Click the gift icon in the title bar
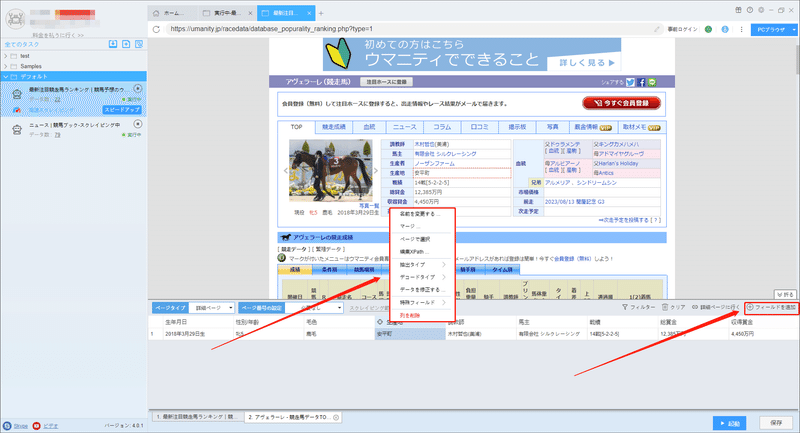This screenshot has width=800, height=433. 738,10
